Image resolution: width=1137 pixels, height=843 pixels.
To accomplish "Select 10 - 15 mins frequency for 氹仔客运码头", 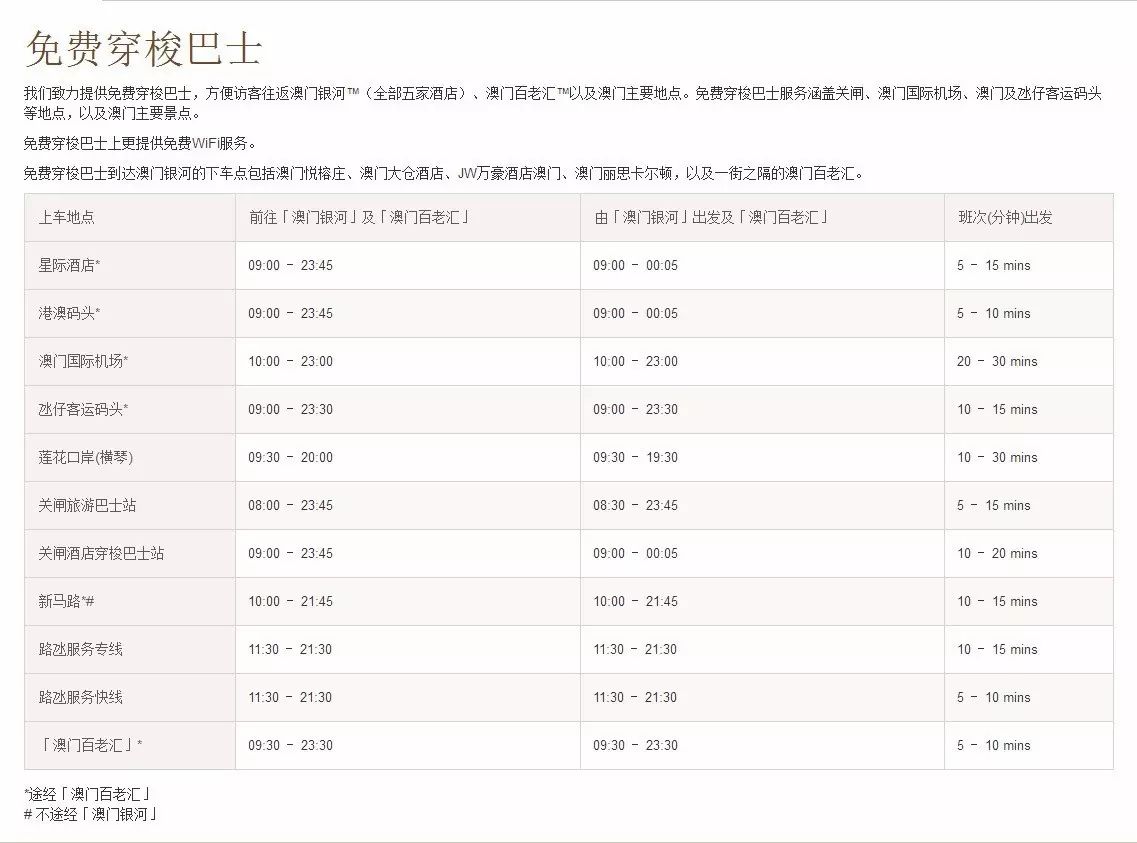I will 997,409.
